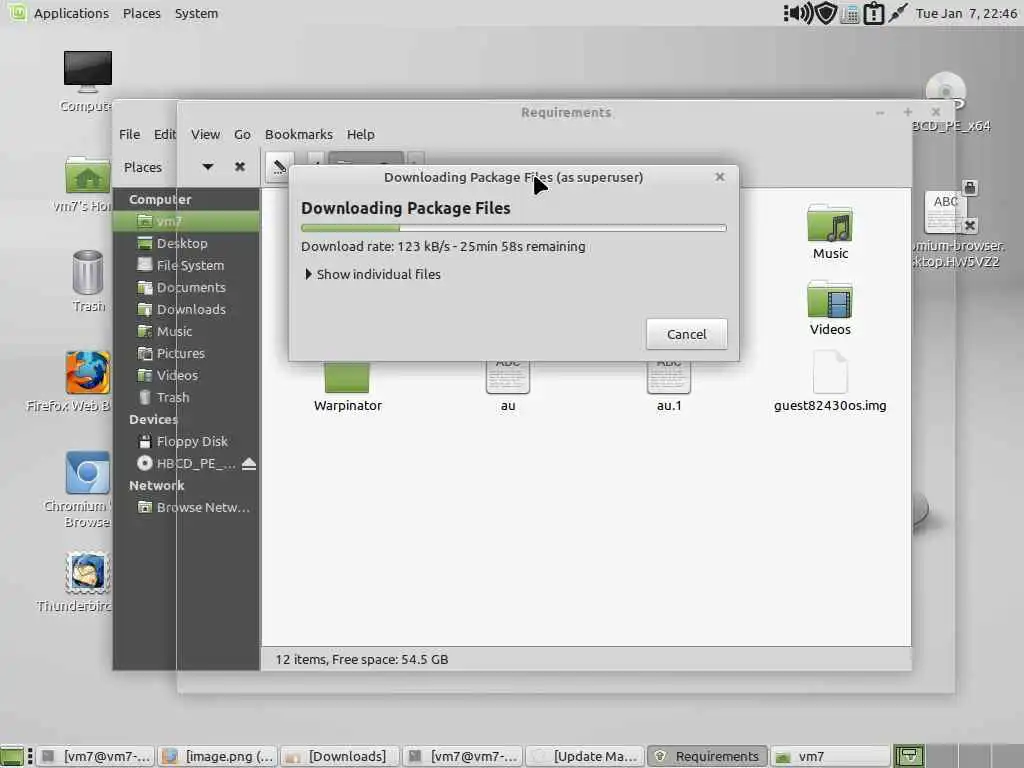Click the clock Tue Jan 7, 22:46
The image size is (1024, 768).
[x=967, y=13]
